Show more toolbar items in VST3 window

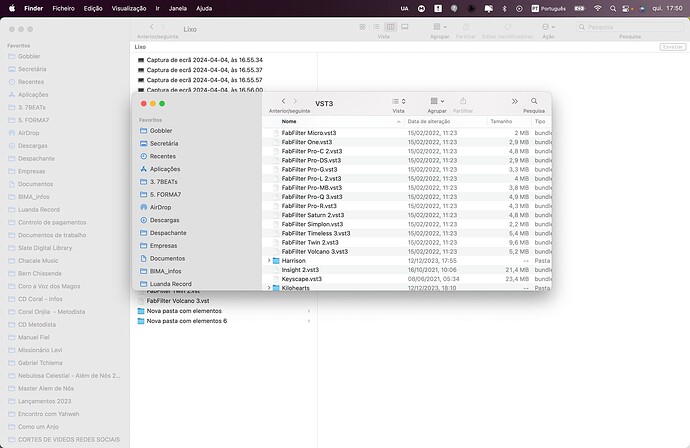[x=514, y=101]
